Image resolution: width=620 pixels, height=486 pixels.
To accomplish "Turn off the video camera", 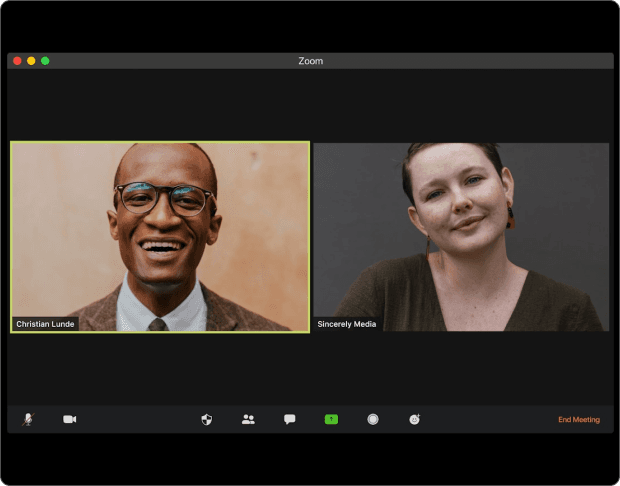I will (70, 419).
